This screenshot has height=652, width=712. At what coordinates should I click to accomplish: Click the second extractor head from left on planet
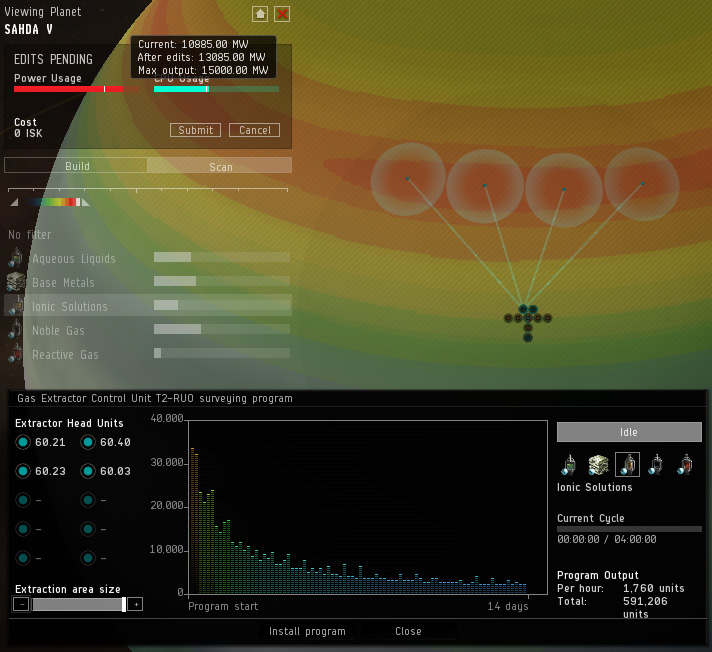(x=485, y=185)
